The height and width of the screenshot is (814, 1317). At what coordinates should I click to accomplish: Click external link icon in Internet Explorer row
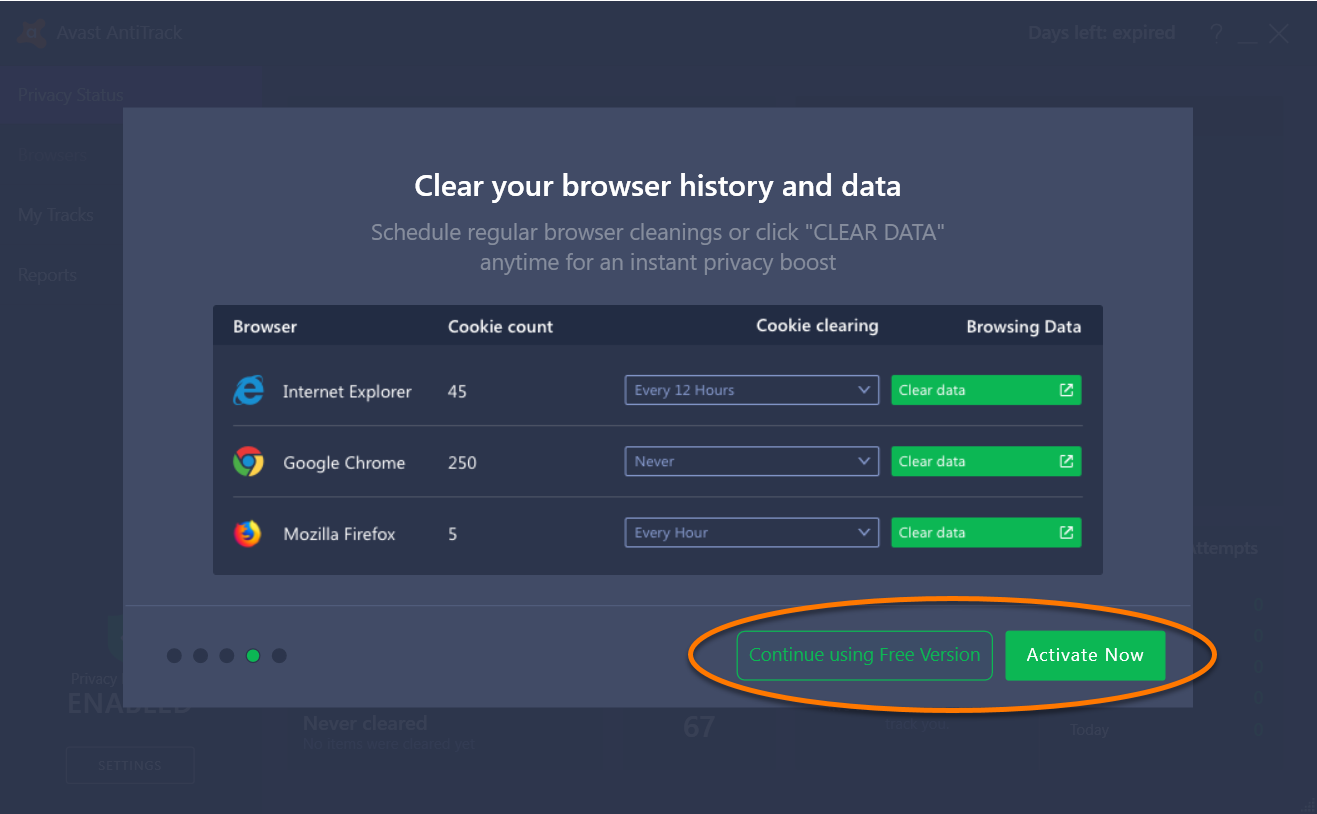tap(1066, 390)
